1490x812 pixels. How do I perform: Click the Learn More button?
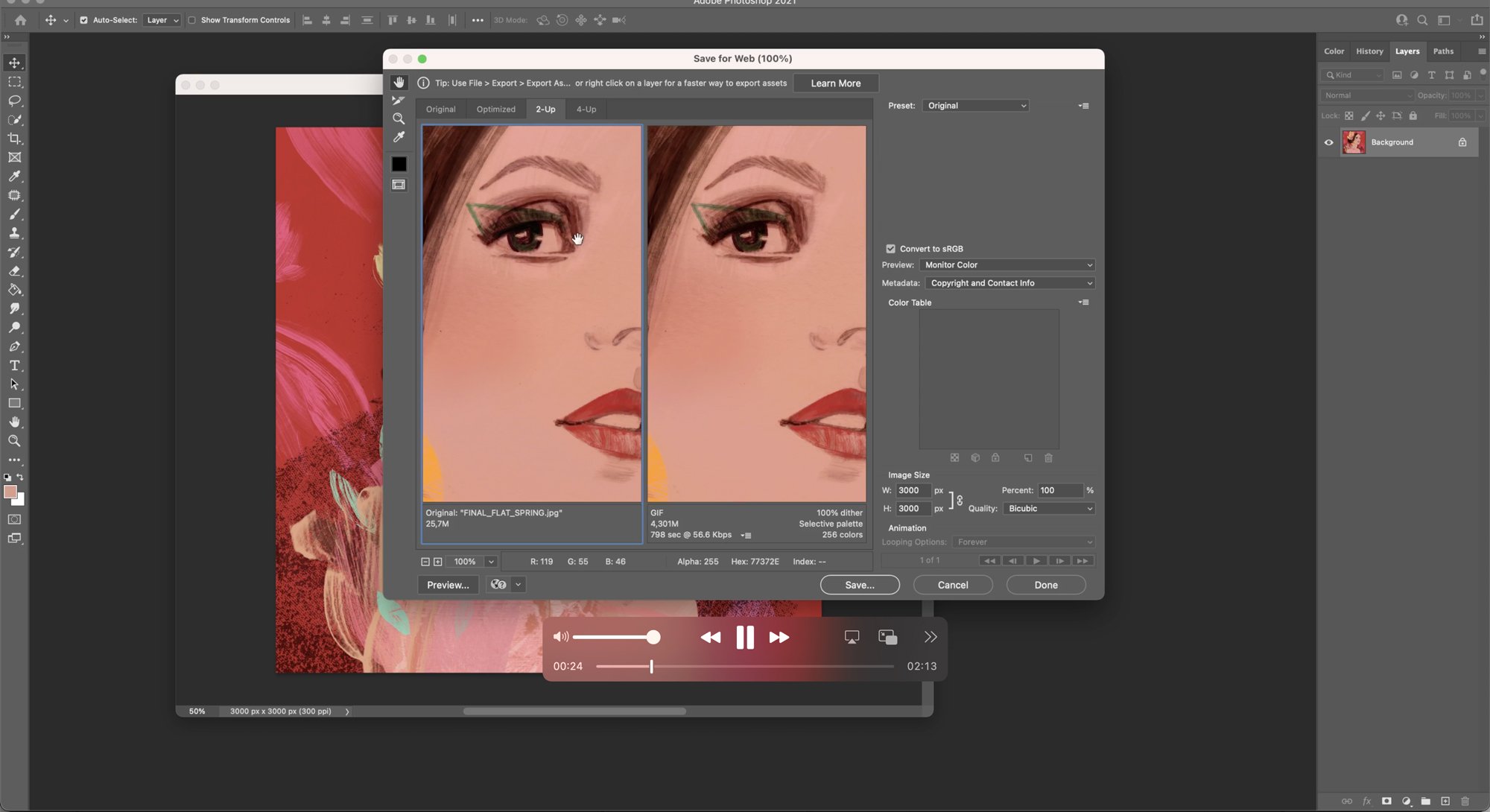835,83
